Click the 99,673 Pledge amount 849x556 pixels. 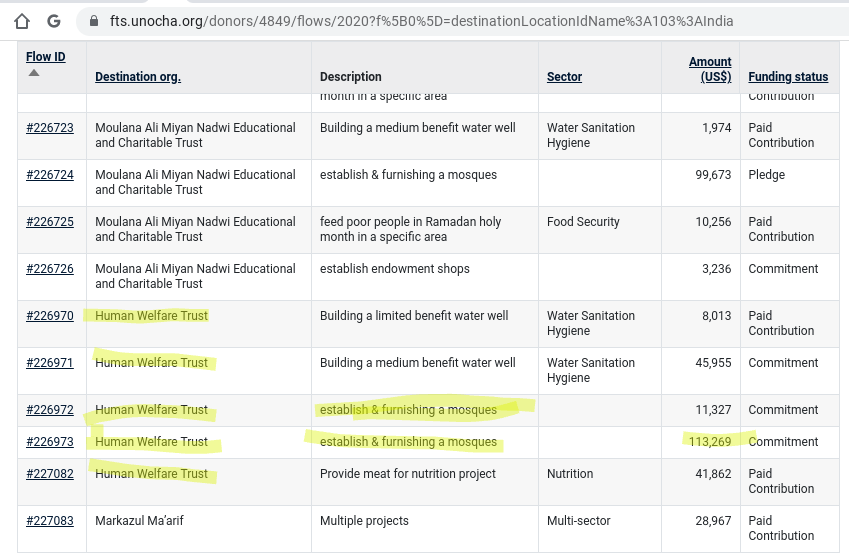click(x=713, y=175)
